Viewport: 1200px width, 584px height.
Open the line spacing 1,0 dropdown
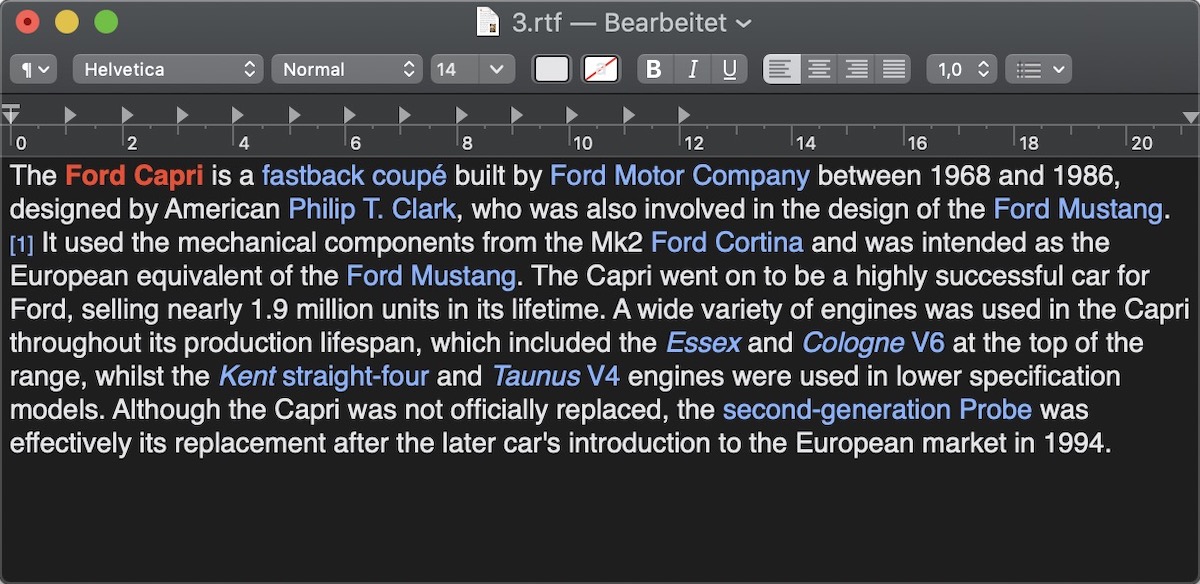(962, 69)
